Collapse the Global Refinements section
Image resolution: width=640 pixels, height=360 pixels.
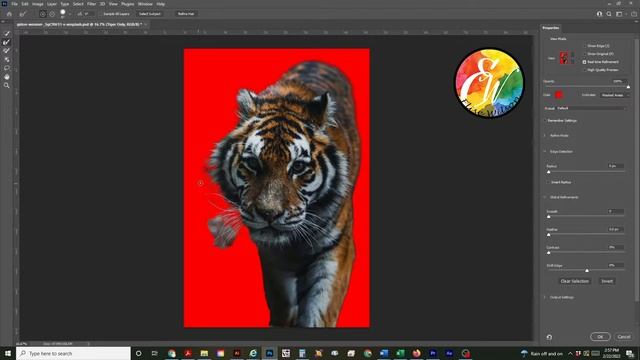[544, 197]
